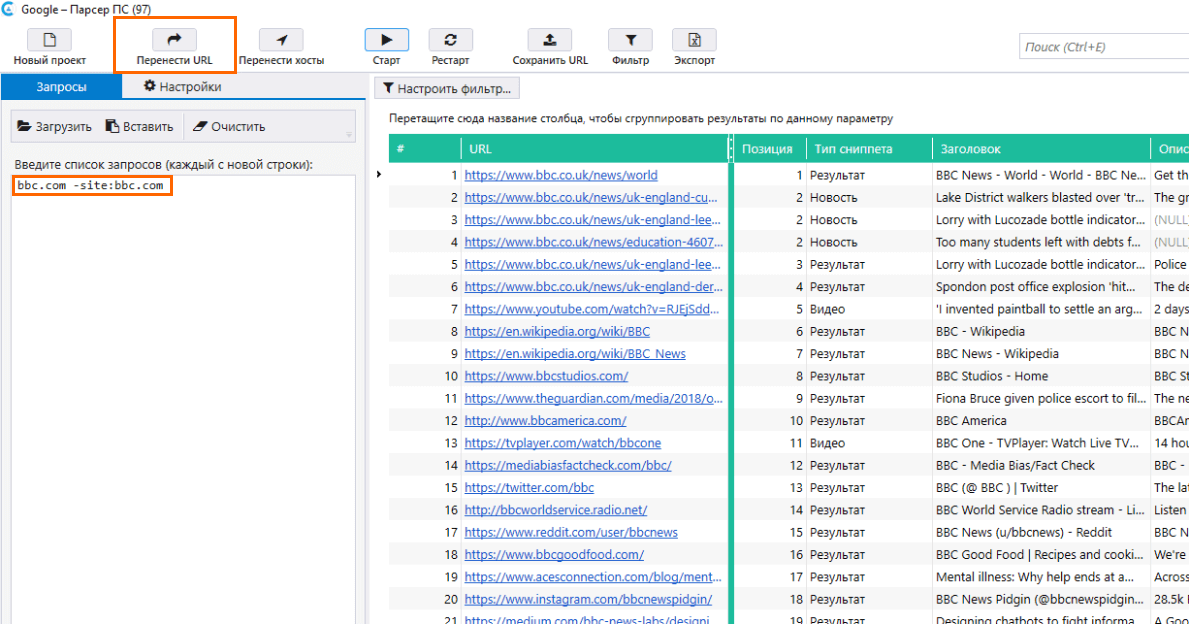Image resolution: width=1189 pixels, height=624 pixels.
Task: Open the Фильтр funnel icon
Action: pos(630,39)
